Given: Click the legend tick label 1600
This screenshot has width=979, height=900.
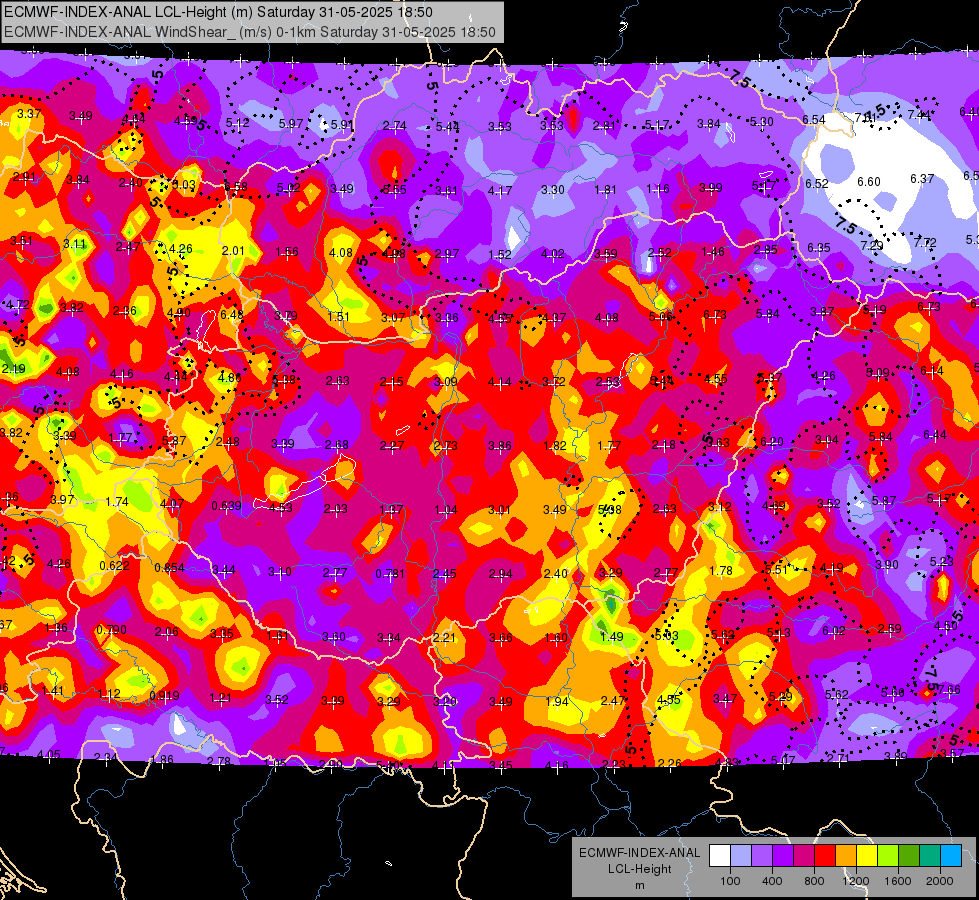Looking at the screenshot, I should pos(898,881).
